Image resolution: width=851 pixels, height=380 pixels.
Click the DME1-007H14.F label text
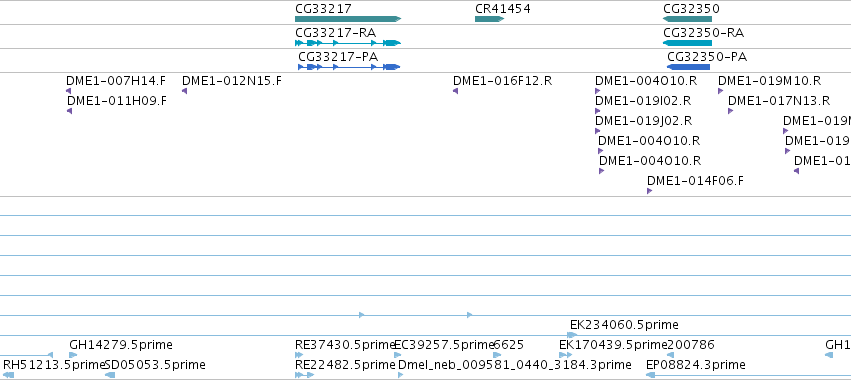pos(116,81)
